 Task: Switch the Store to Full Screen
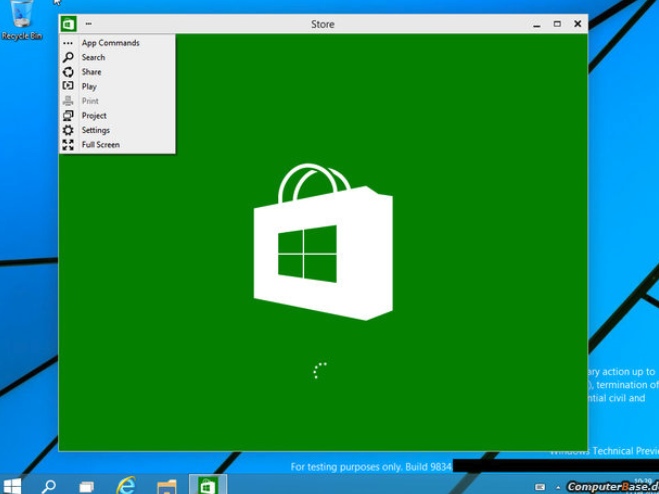tap(100, 145)
